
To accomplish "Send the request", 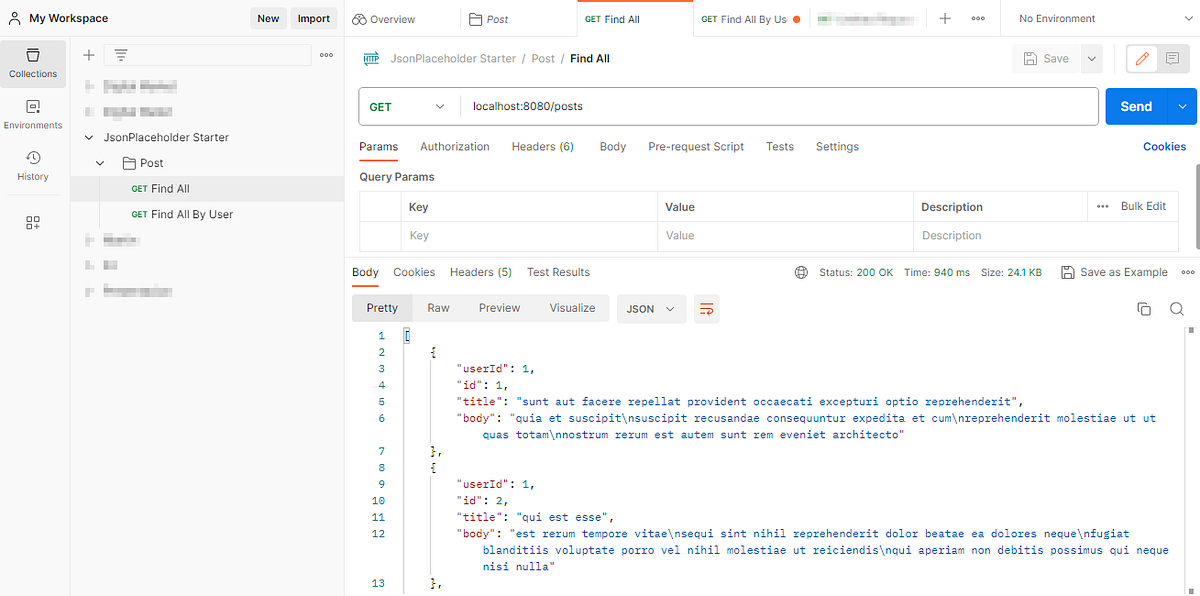I will tap(1138, 105).
